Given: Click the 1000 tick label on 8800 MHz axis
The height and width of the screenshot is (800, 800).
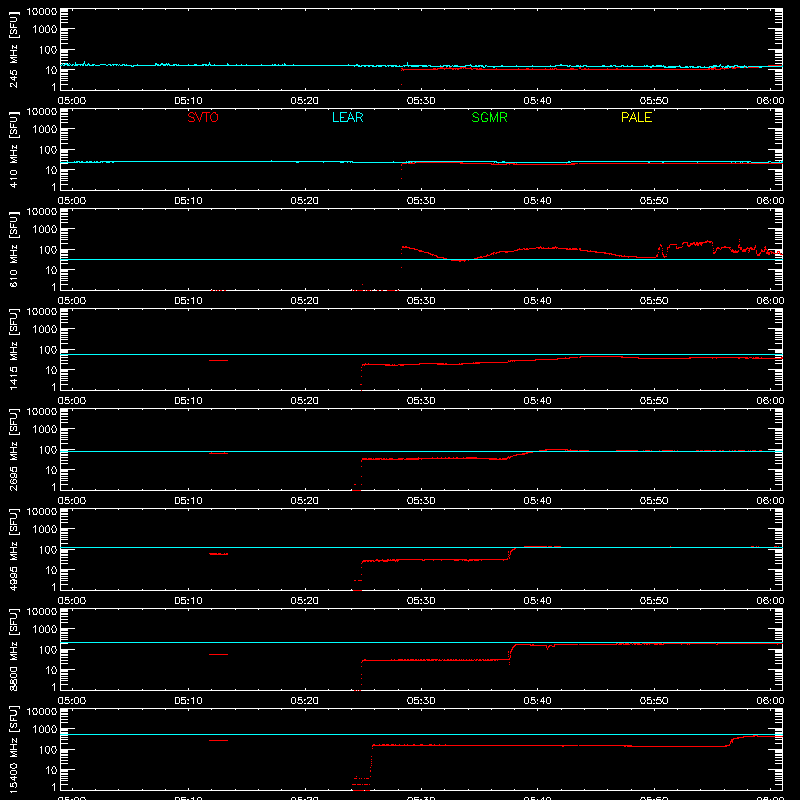Looking at the screenshot, I should (x=44, y=629).
